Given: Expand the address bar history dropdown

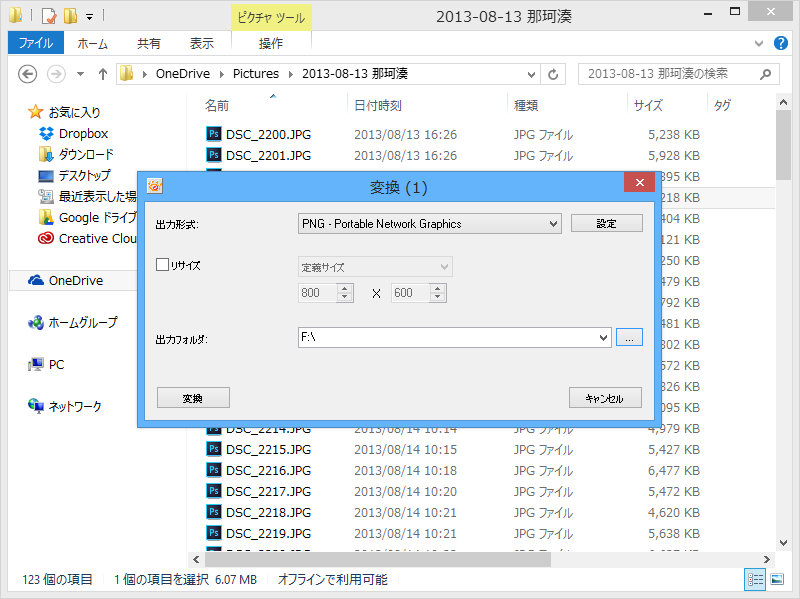Looking at the screenshot, I should [x=531, y=74].
